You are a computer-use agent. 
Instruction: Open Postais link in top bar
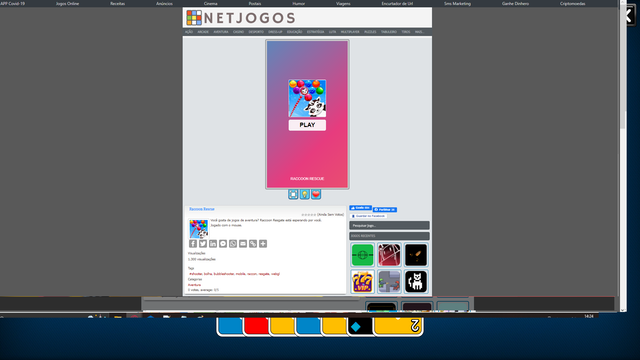point(255,3)
